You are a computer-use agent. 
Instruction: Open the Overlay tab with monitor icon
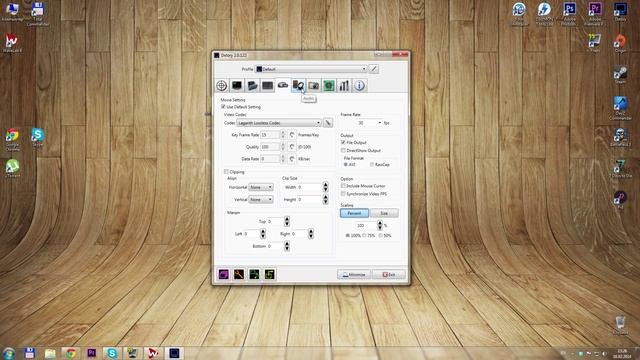(x=237, y=86)
